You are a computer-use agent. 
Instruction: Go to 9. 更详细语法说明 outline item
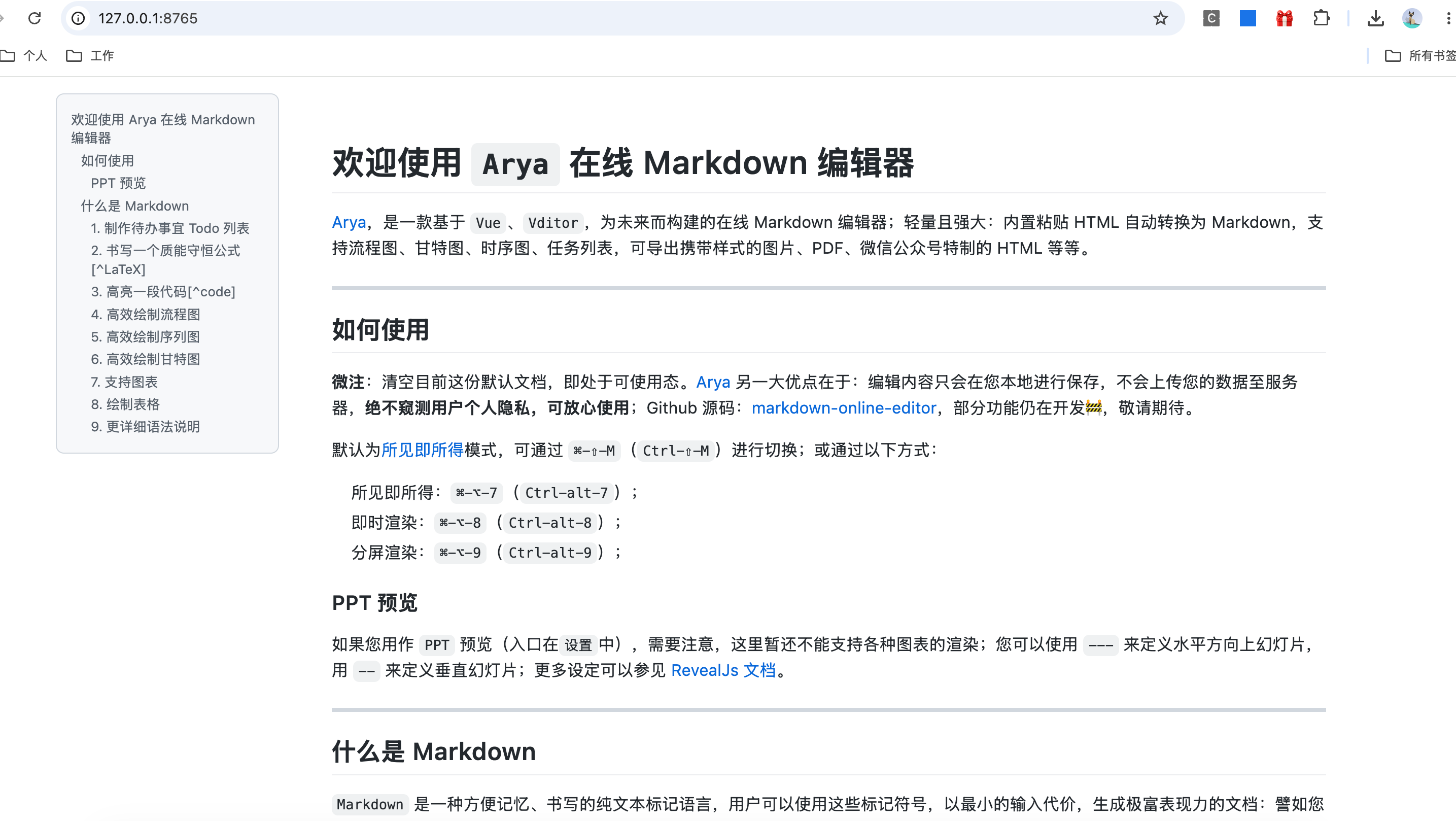(x=145, y=426)
